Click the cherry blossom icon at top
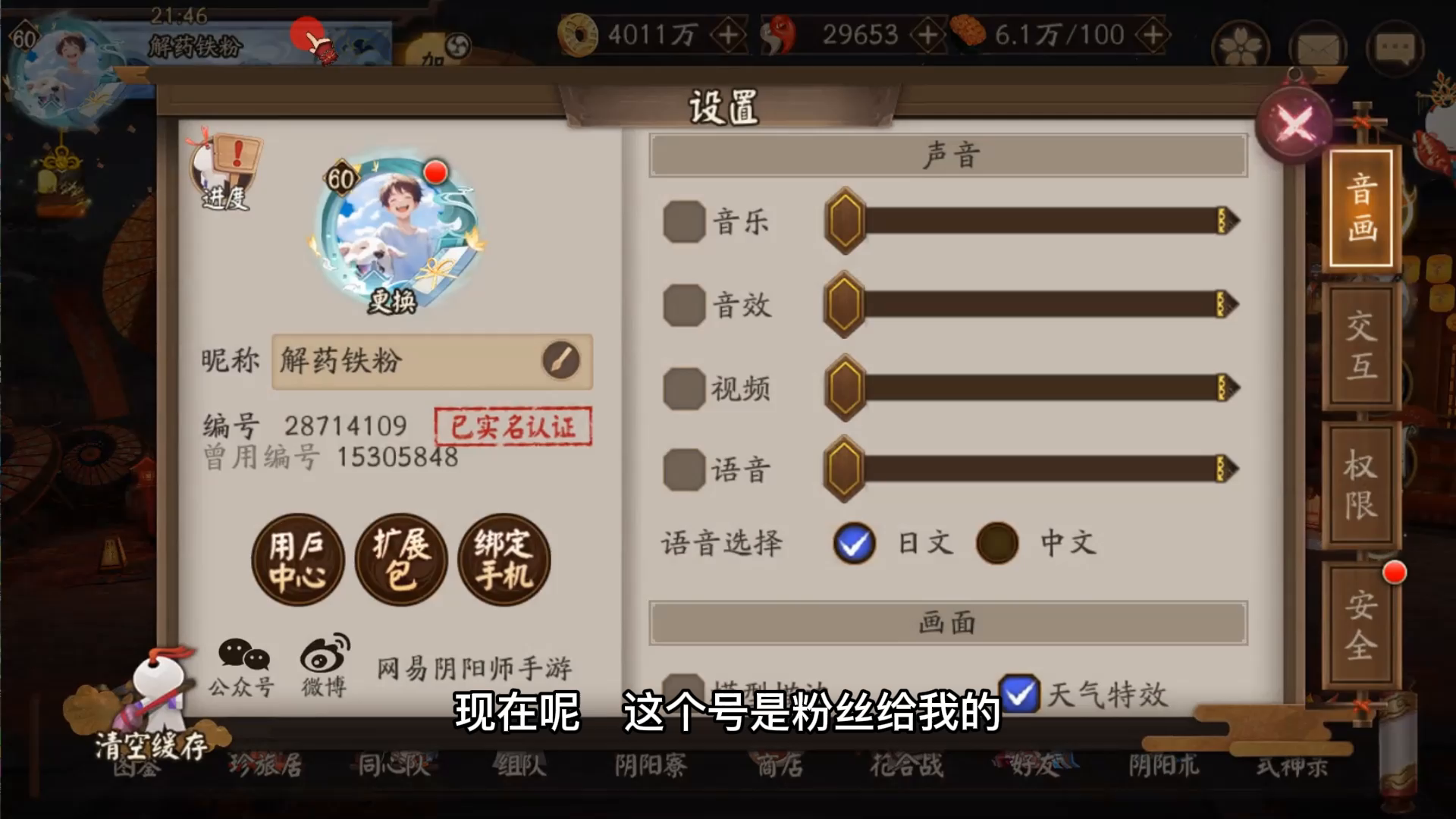1456x819 pixels. tap(1241, 47)
